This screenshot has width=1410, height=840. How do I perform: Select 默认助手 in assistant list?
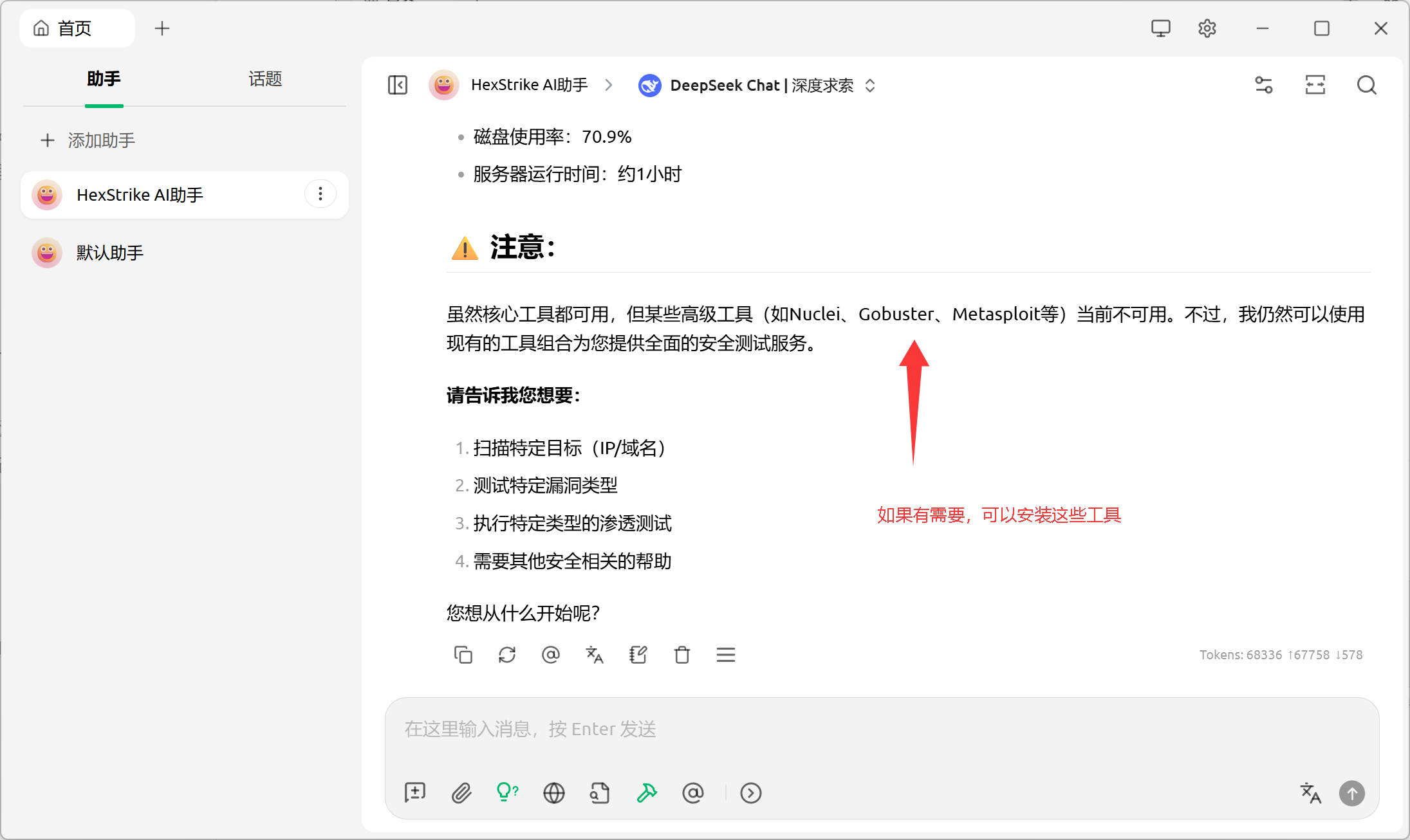(x=109, y=253)
